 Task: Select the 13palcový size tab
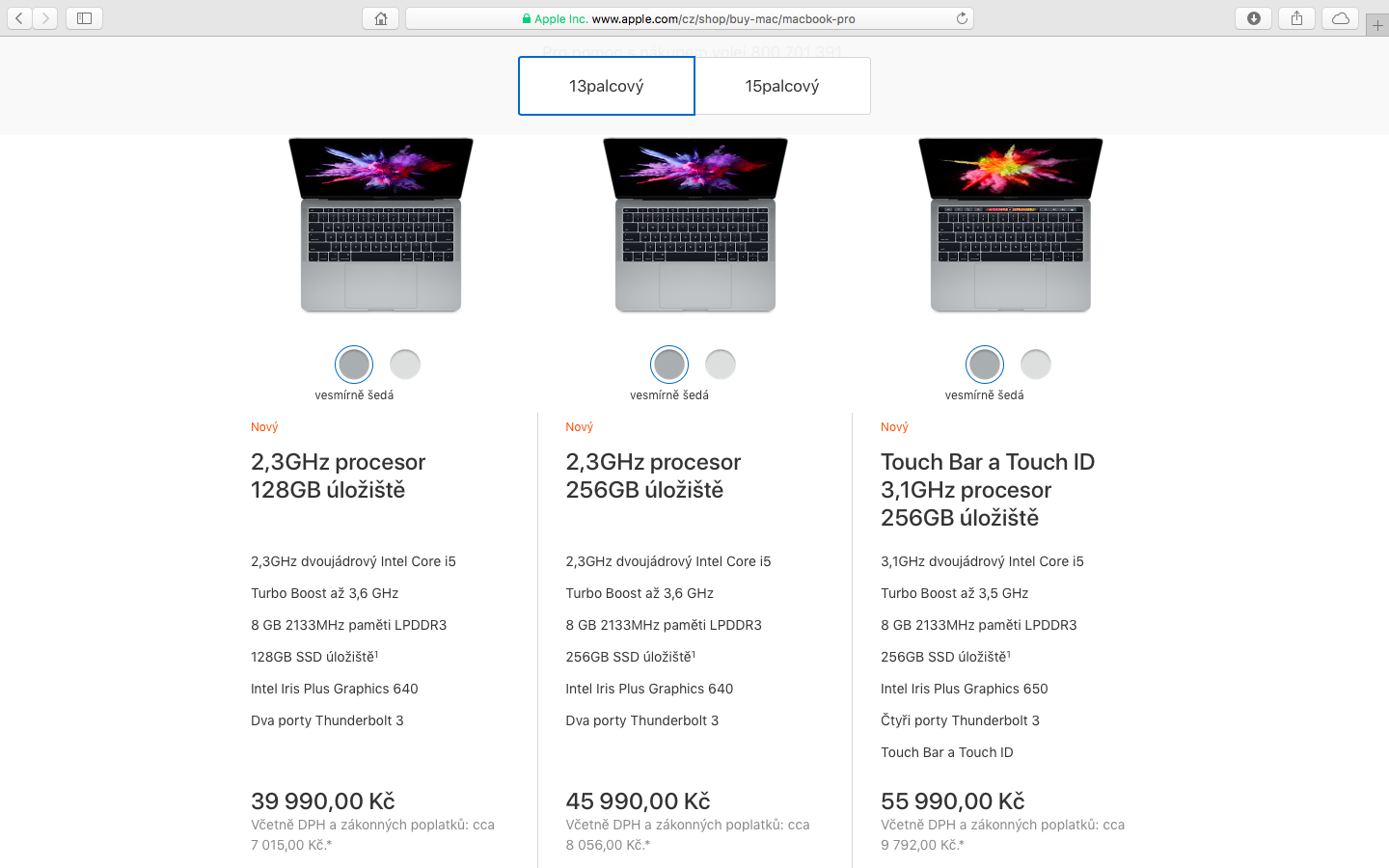pyautogui.click(x=607, y=86)
